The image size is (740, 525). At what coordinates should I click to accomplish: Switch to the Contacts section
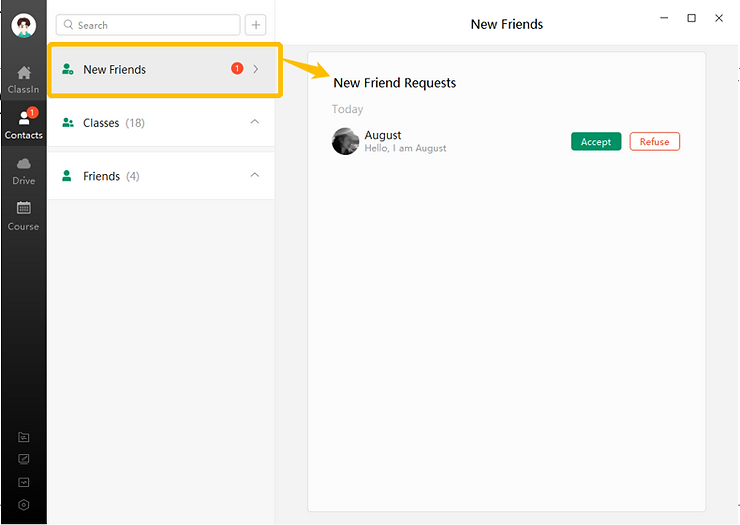click(x=23, y=125)
